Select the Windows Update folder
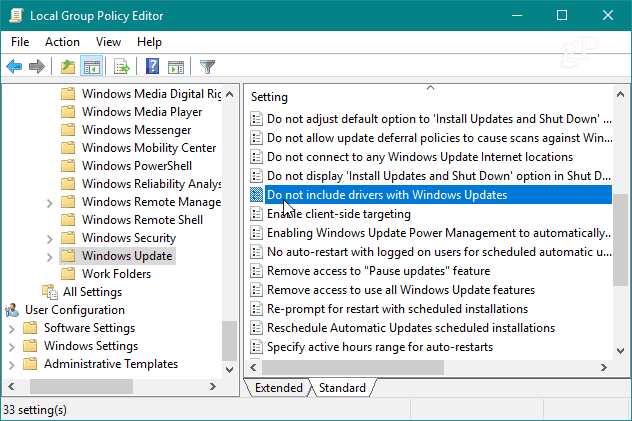The image size is (632, 421). 127,256
